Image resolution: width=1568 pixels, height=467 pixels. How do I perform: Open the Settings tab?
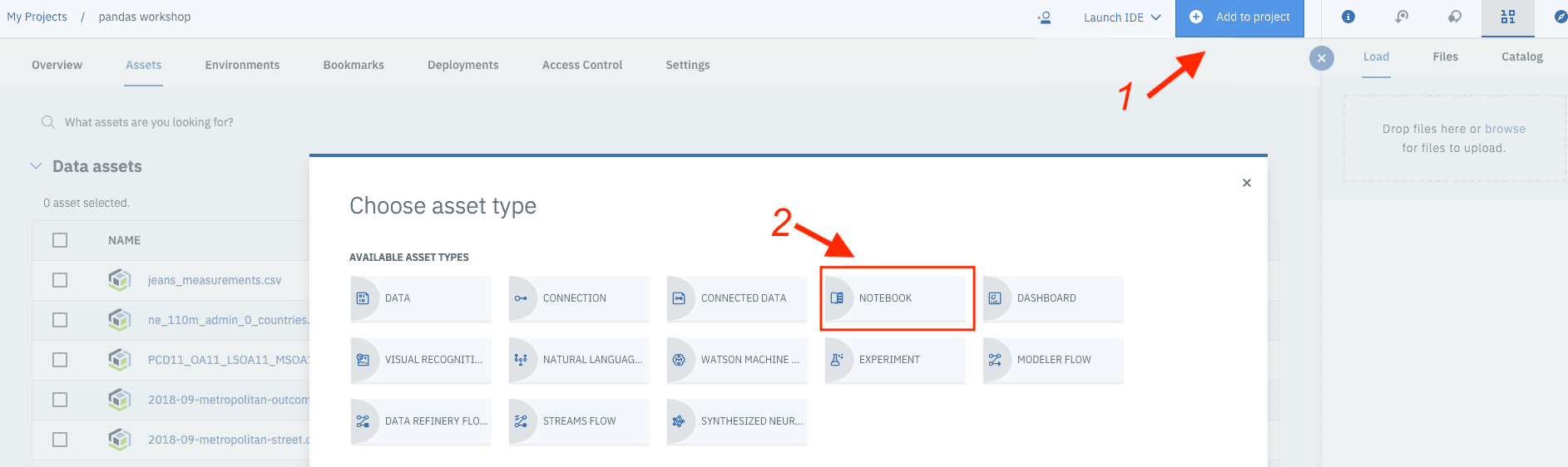(x=688, y=65)
